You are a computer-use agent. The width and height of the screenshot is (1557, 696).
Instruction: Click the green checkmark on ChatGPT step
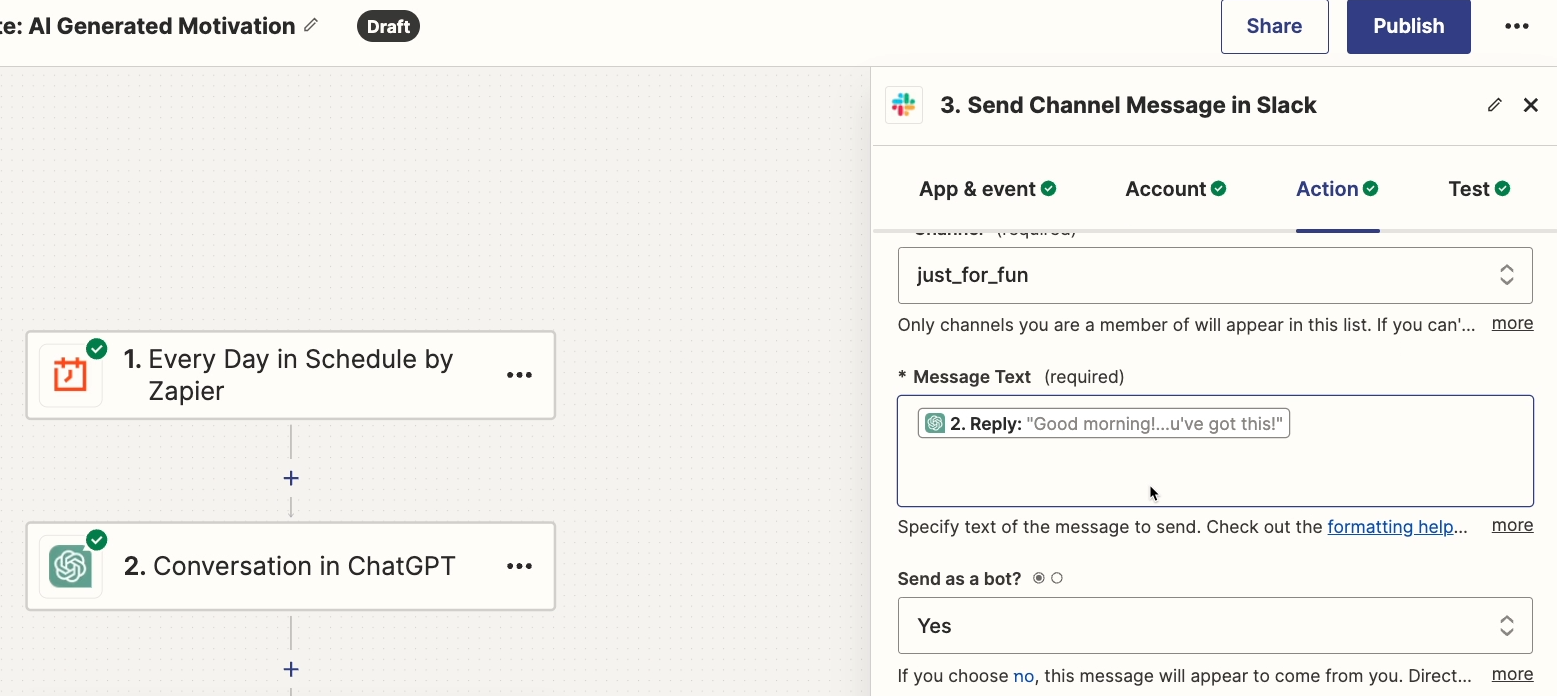point(97,540)
